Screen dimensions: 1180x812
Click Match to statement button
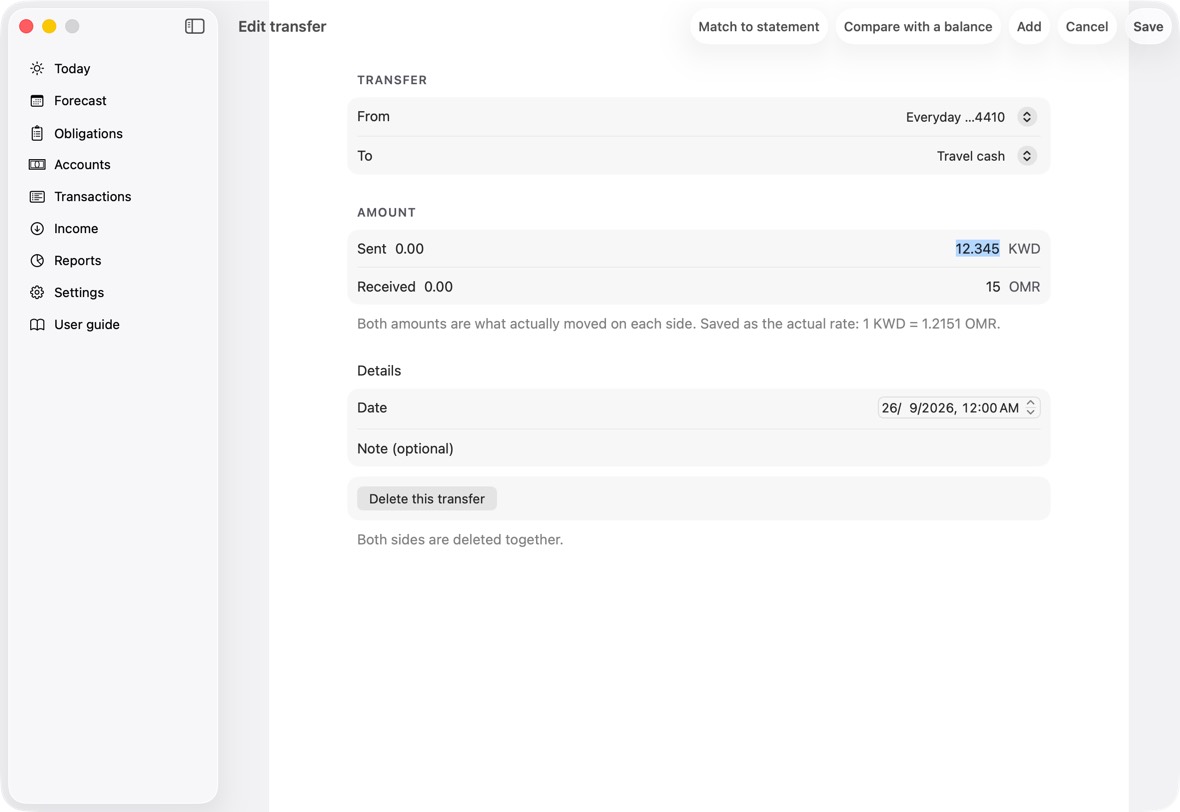[759, 26]
